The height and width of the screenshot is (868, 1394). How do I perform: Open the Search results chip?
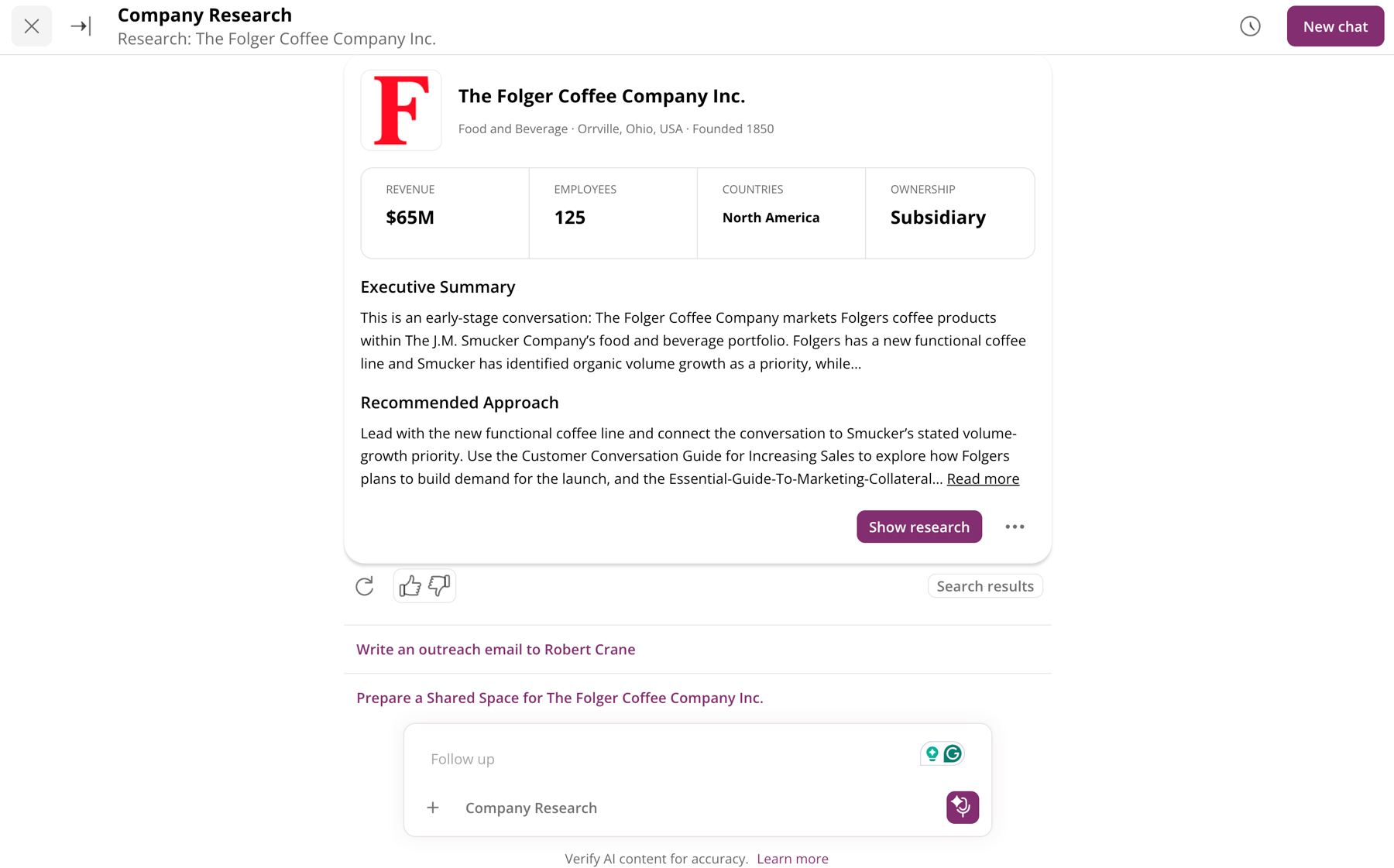coord(984,586)
